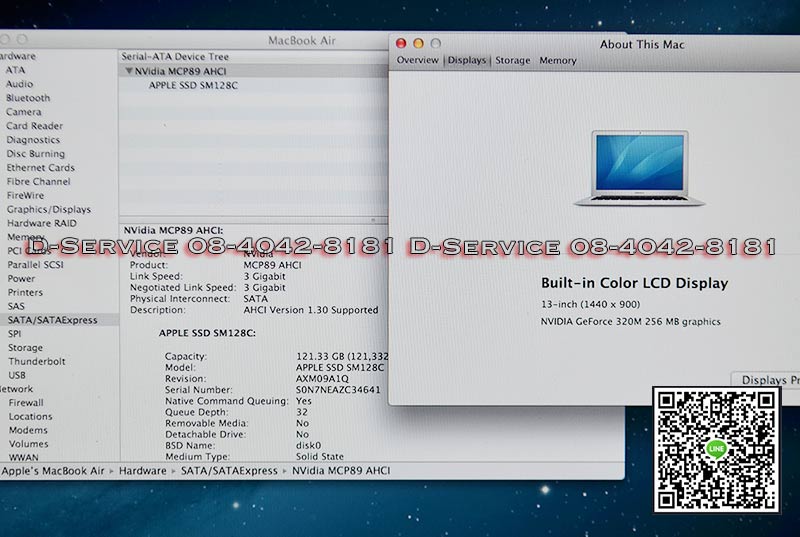Viewport: 800px width, 537px height.
Task: Click Apple's MacBook Air in path bar
Action: tap(53, 471)
